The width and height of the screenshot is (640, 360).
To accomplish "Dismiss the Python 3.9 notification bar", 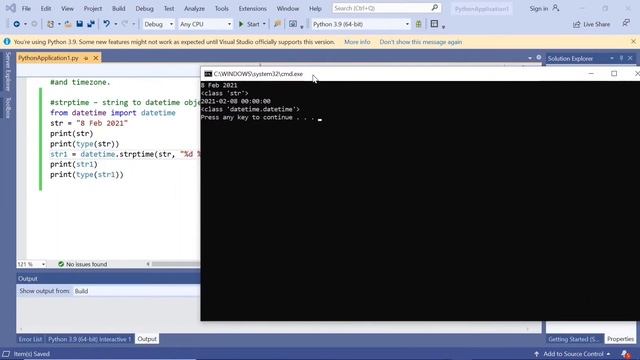I will 633,42.
